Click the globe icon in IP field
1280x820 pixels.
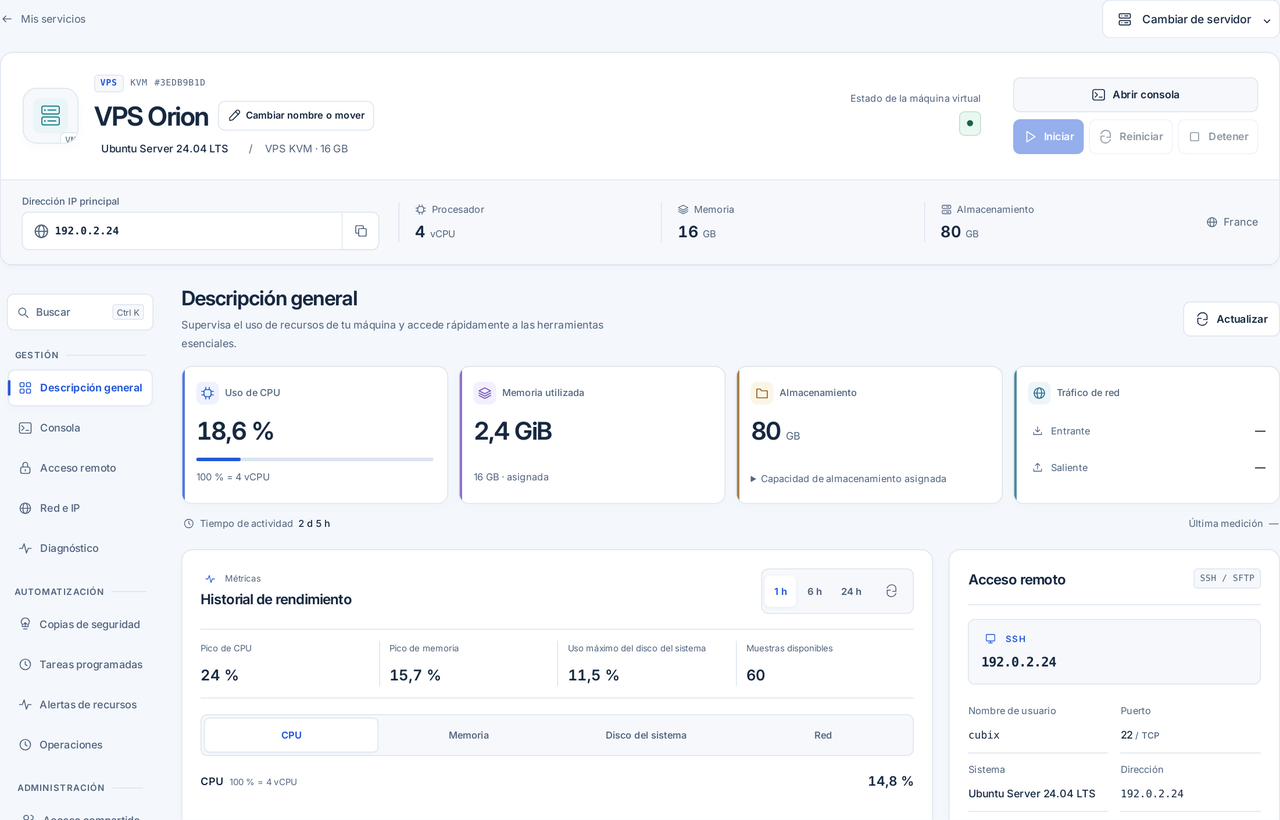click(x=41, y=231)
